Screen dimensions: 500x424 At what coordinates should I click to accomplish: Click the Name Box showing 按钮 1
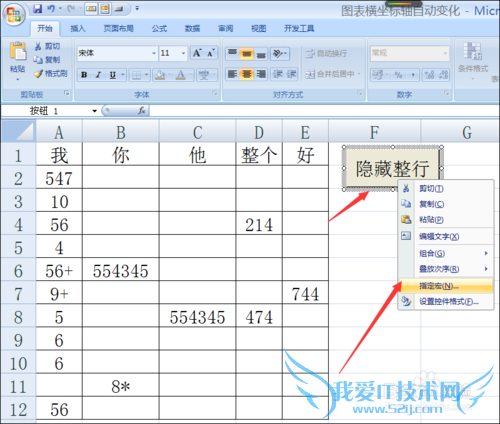50,111
